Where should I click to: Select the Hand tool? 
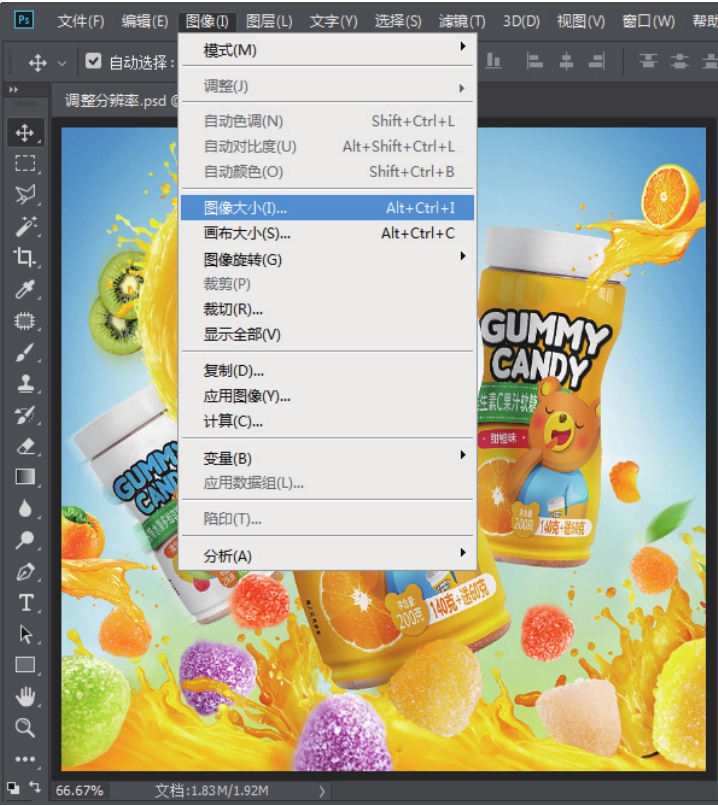(x=25, y=697)
